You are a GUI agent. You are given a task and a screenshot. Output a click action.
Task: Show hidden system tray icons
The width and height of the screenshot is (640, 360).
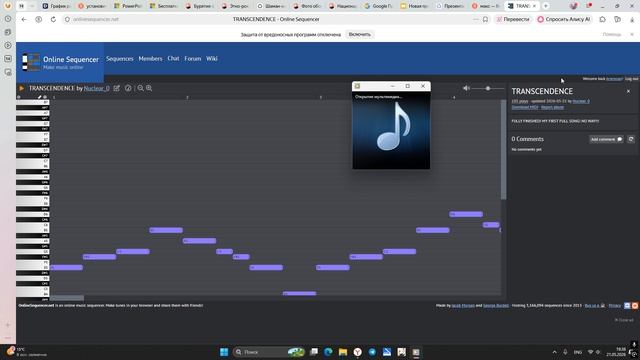(x=554, y=352)
